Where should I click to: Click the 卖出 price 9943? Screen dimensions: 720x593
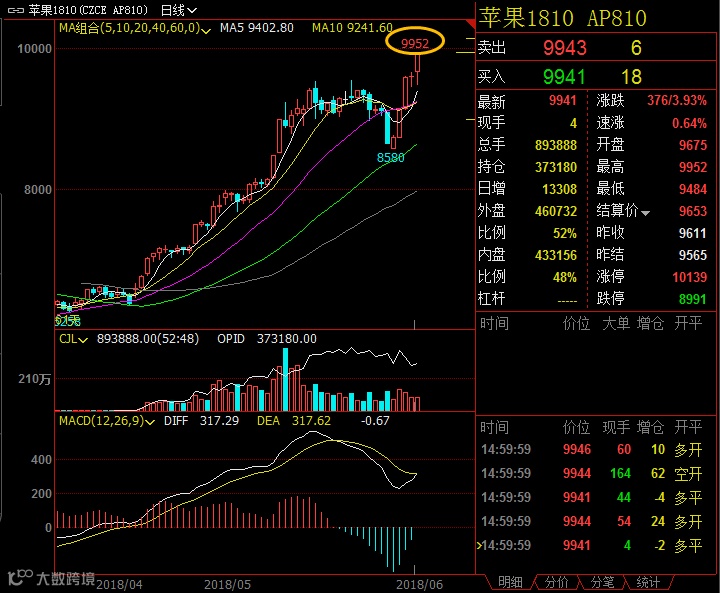(x=565, y=48)
